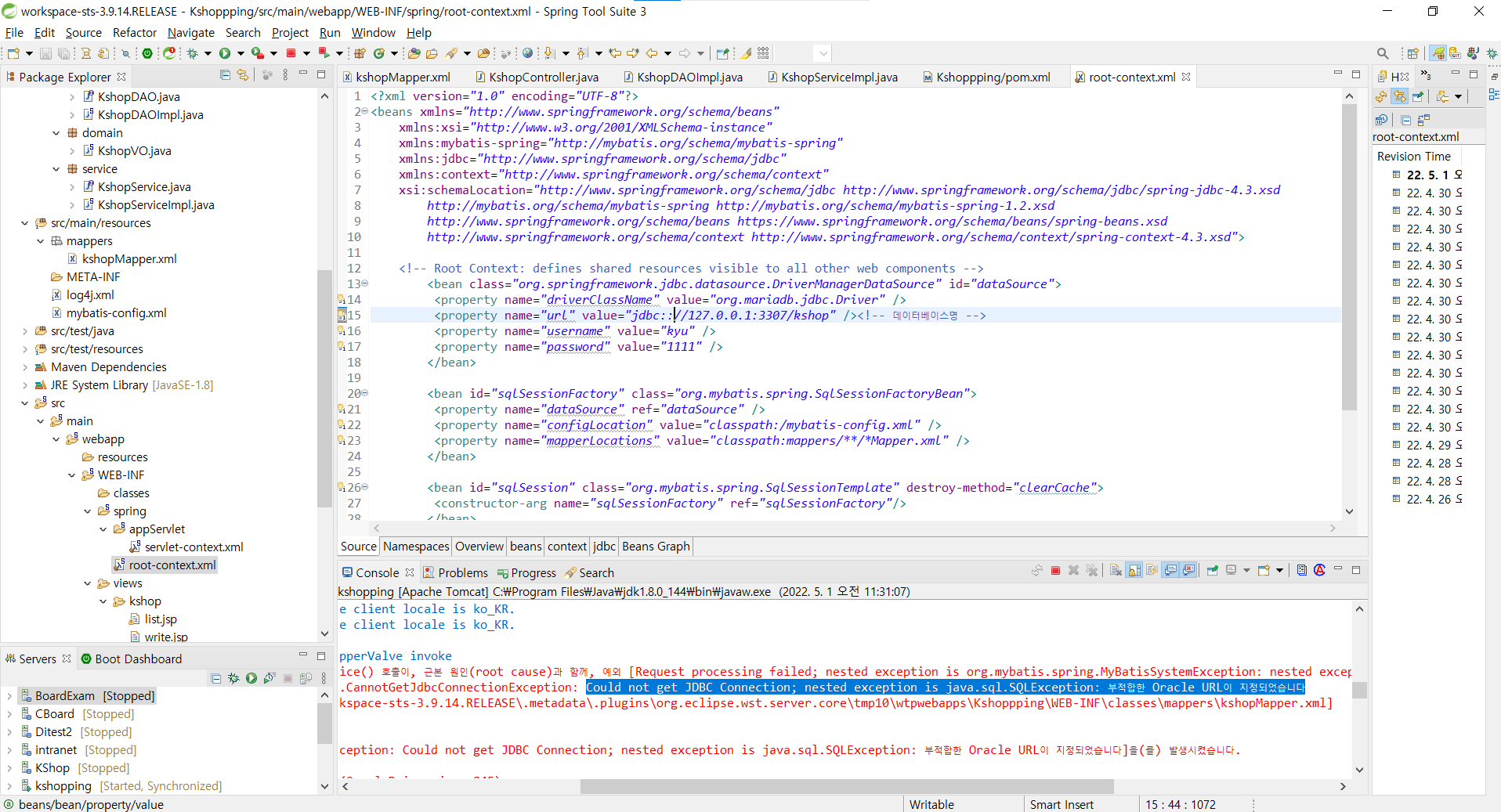Open the dropdown arrow beside the Run icon
The width and height of the screenshot is (1501, 812).
tap(241, 53)
